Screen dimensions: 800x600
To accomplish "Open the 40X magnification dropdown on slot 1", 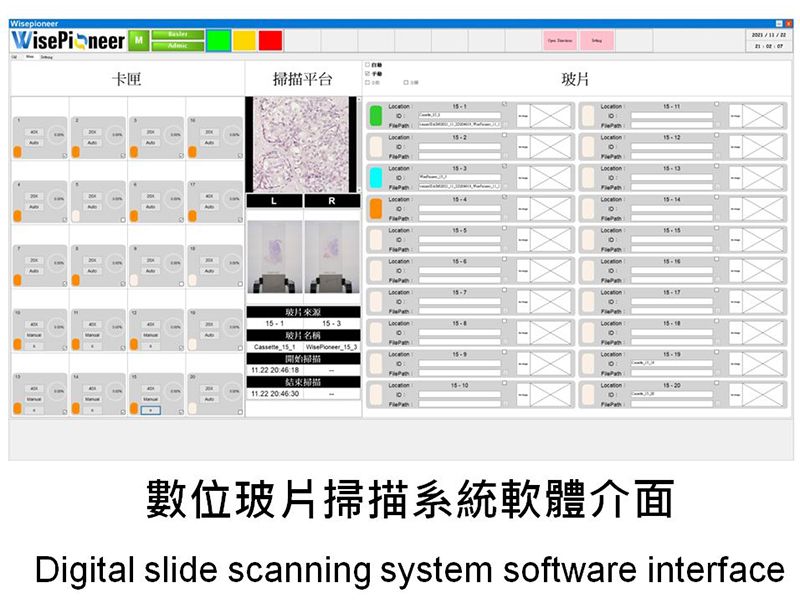I will pyautogui.click(x=35, y=132).
